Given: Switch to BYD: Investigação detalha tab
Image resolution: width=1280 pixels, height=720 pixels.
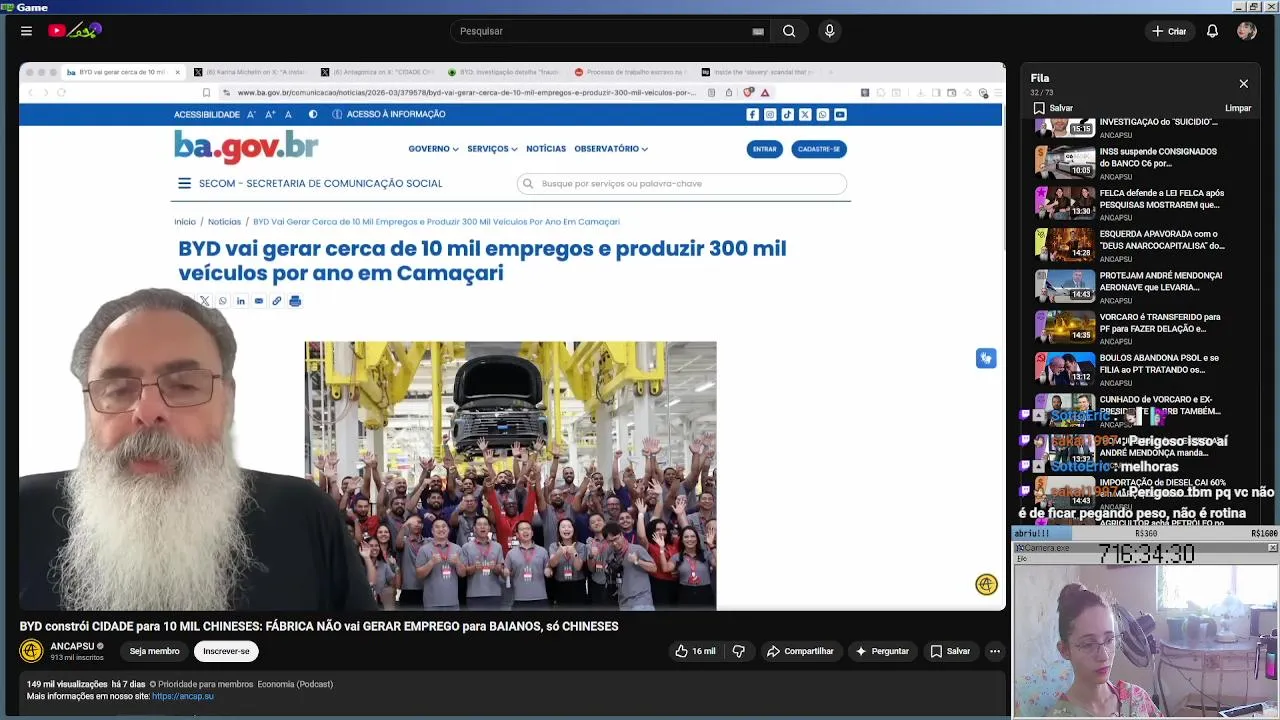Looking at the screenshot, I should [503, 72].
